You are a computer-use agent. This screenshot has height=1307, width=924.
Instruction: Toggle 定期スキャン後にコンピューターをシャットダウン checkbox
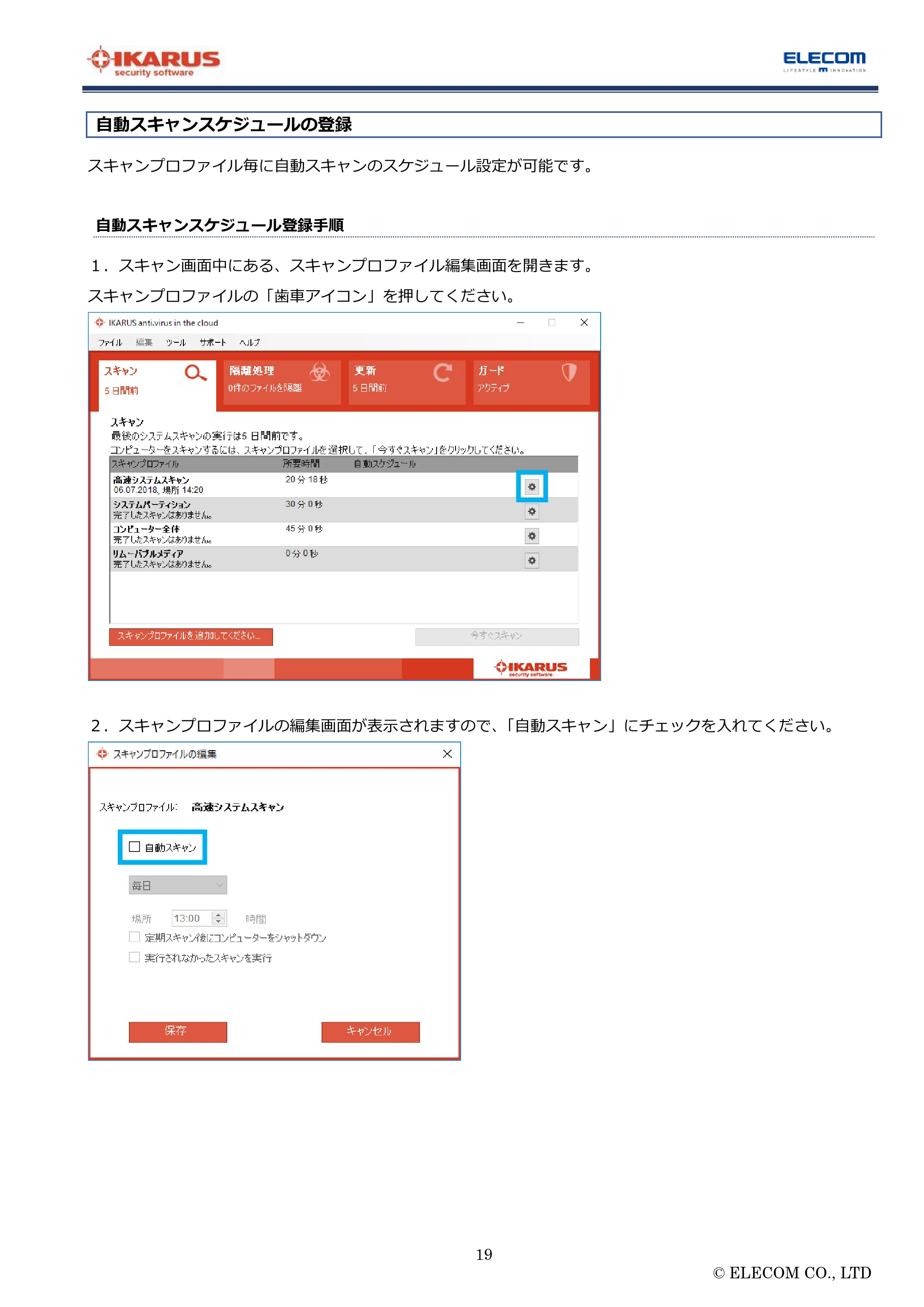tap(134, 936)
